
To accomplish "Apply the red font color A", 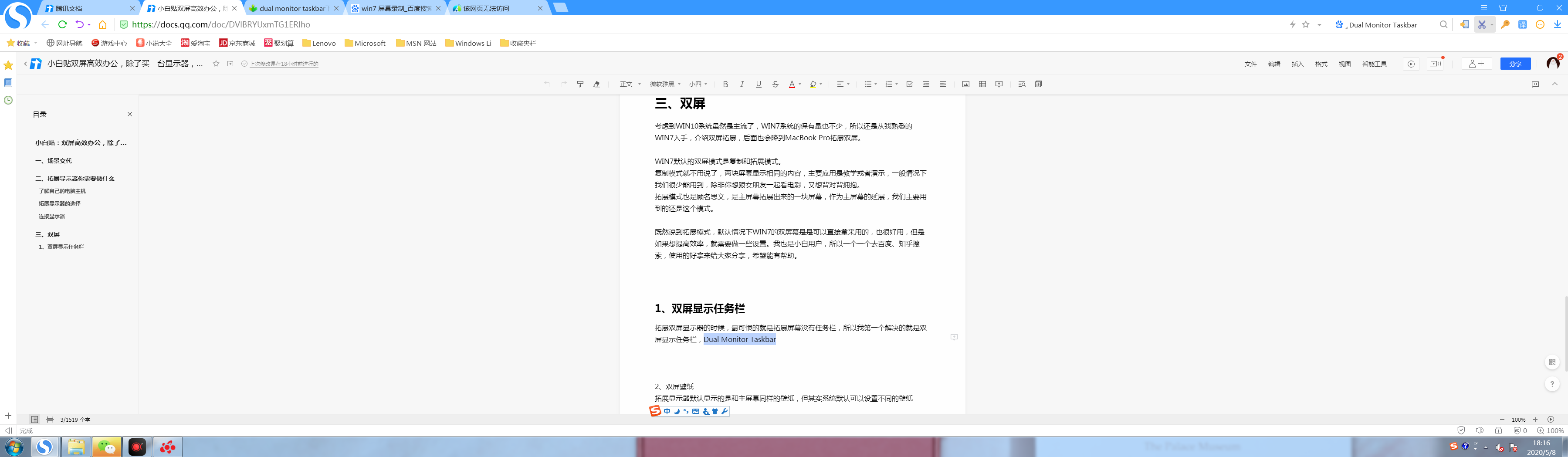I will point(791,84).
